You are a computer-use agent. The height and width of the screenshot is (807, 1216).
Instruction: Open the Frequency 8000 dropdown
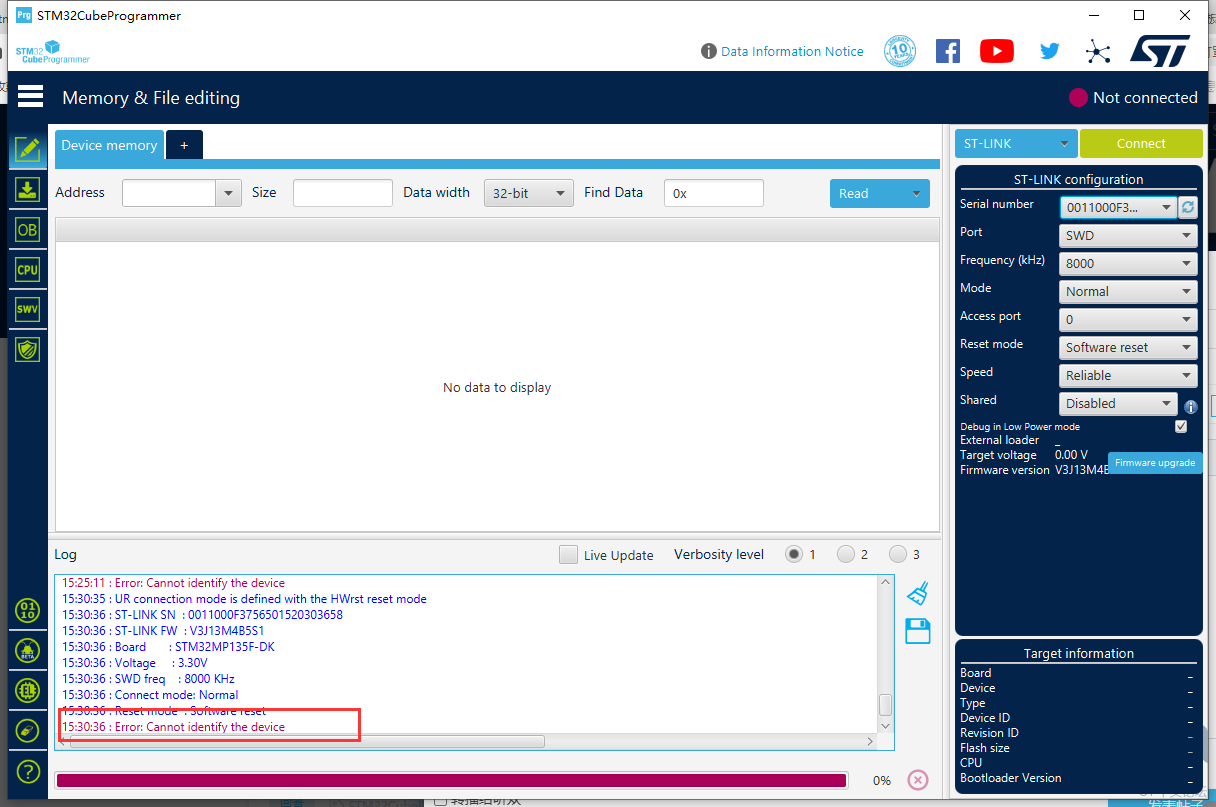tap(1128, 264)
